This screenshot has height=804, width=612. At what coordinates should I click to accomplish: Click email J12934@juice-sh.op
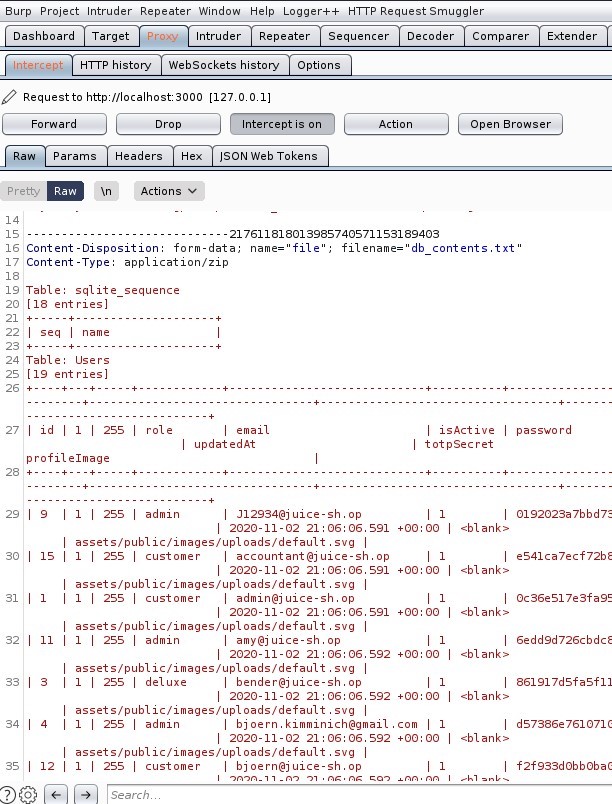click(299, 514)
